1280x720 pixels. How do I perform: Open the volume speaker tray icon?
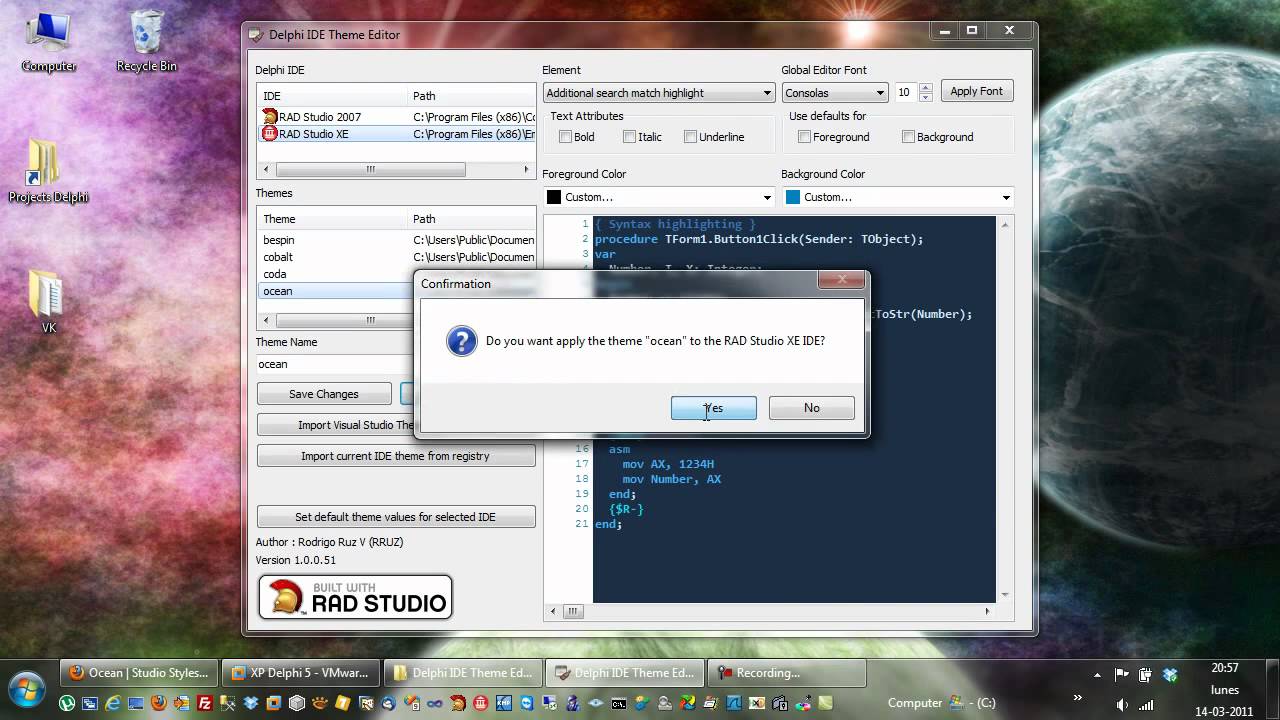click(1122, 705)
